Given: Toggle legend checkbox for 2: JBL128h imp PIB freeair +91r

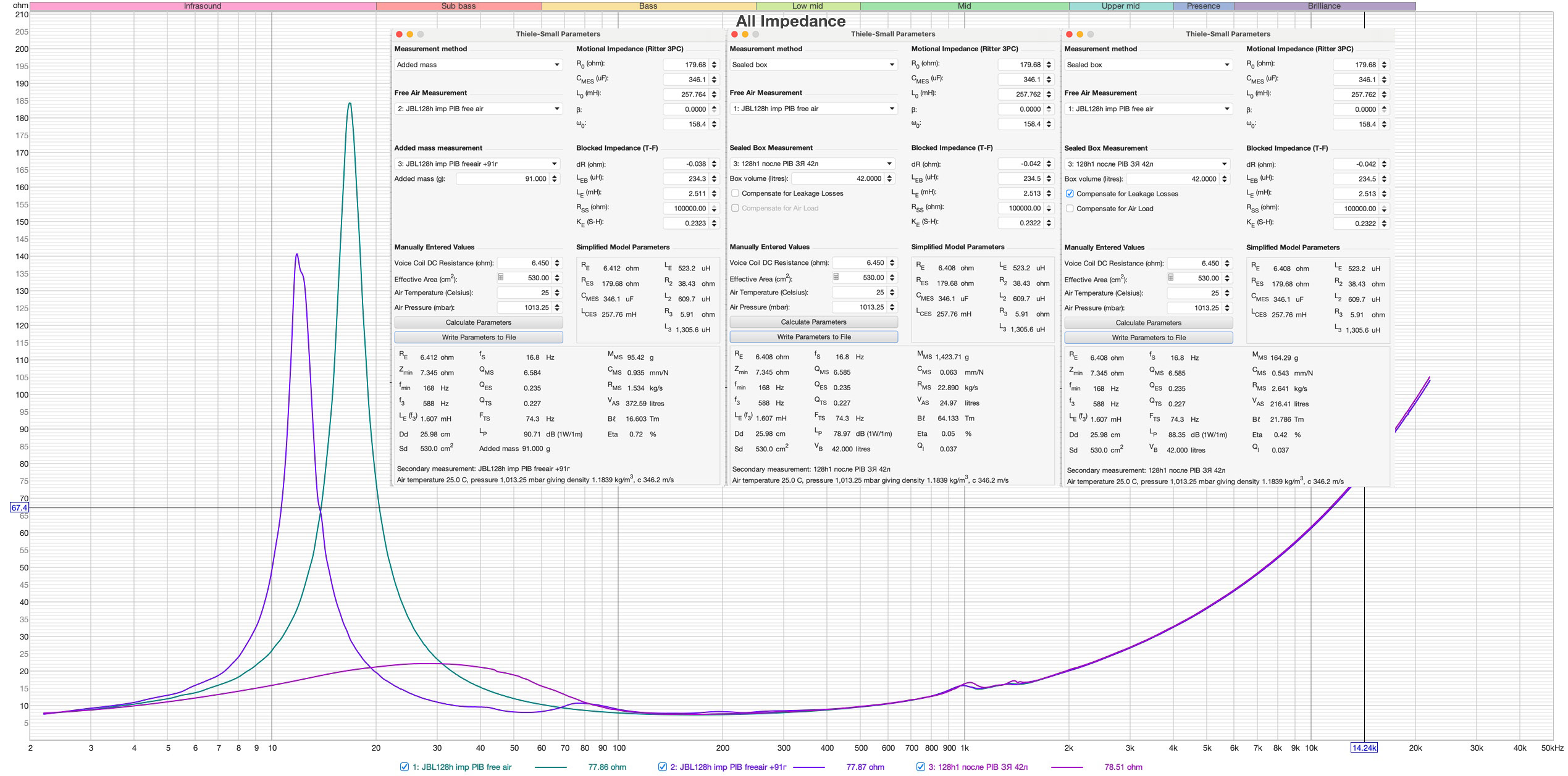Looking at the screenshot, I should pyautogui.click(x=662, y=767).
